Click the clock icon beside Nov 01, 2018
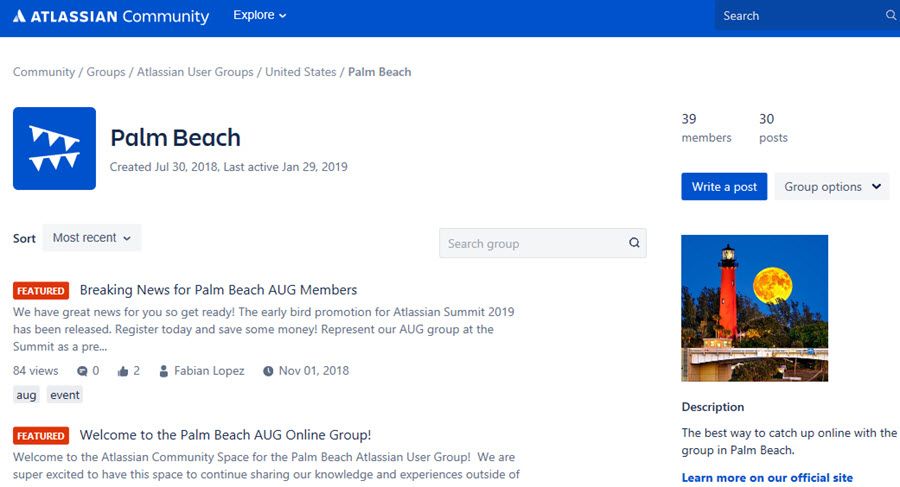Screen dimensions: 900x487 click(268, 371)
